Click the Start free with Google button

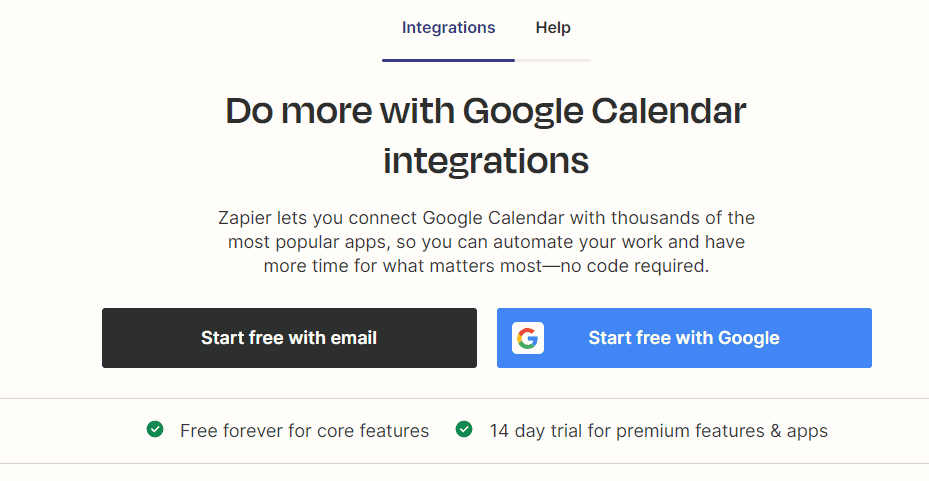pos(684,338)
